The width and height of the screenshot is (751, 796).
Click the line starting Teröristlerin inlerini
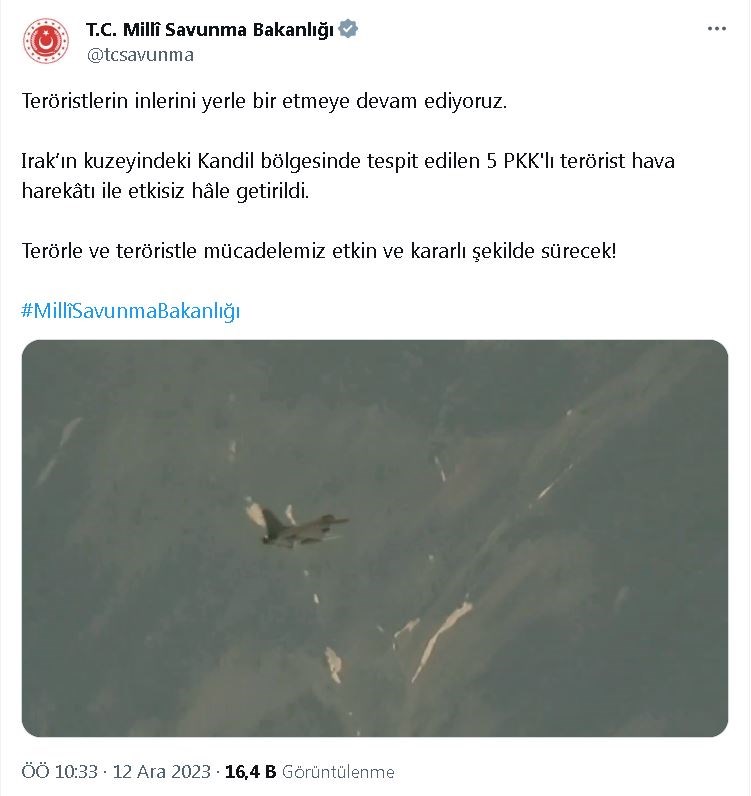click(264, 101)
